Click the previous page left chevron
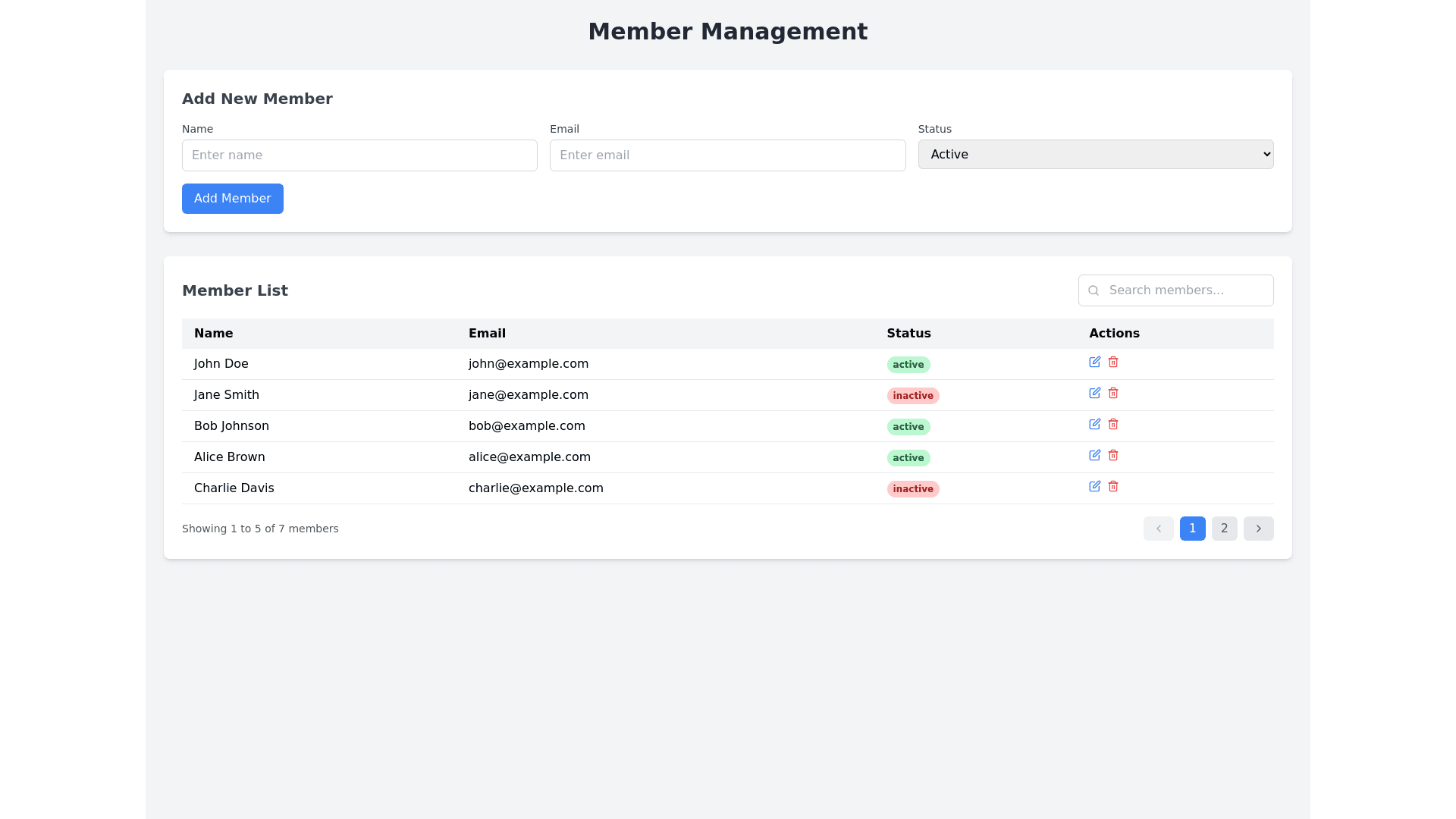This screenshot has width=1456, height=819. (x=1158, y=529)
